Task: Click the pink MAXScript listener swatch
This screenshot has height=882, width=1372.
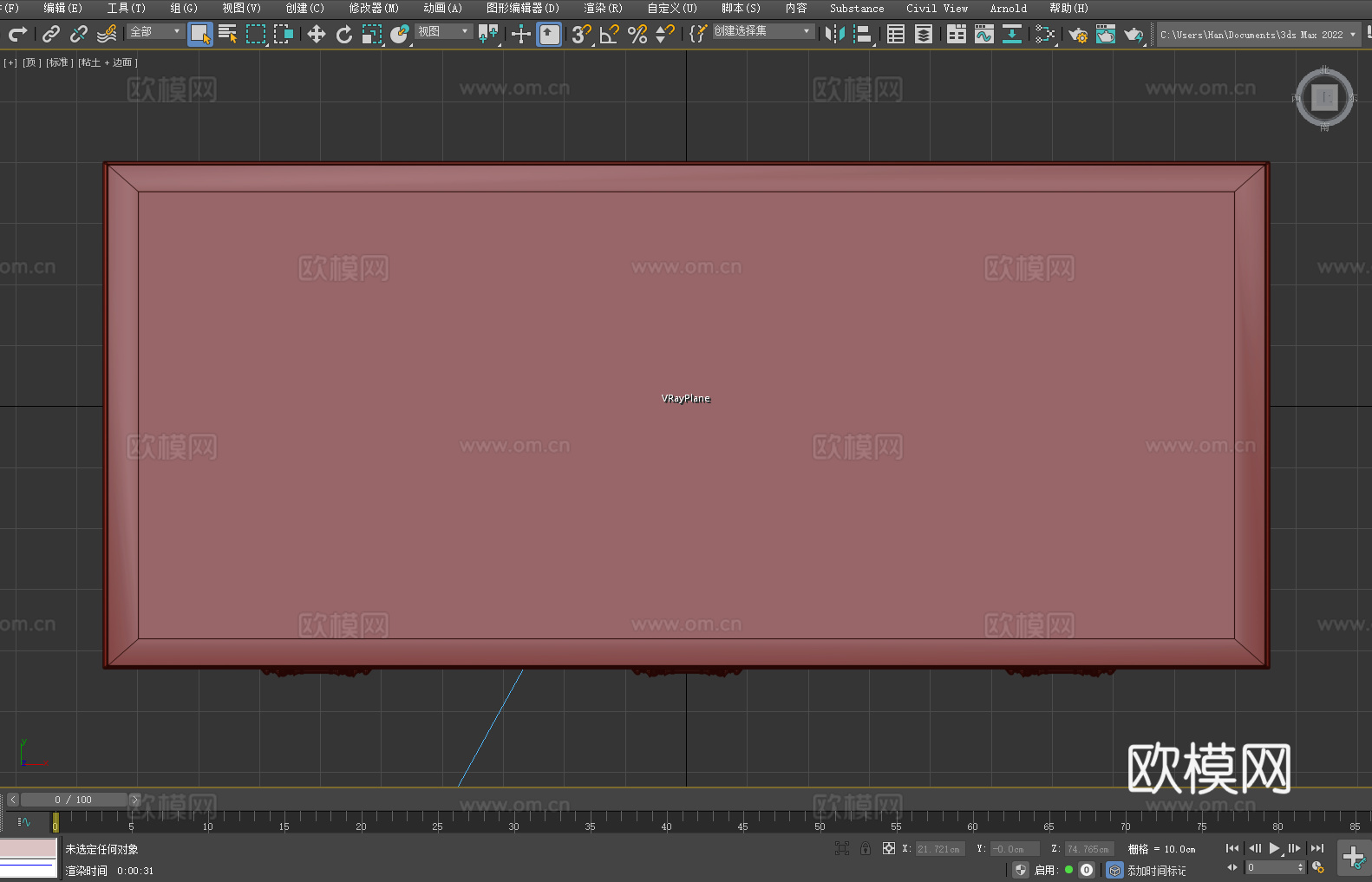Action: point(29,848)
